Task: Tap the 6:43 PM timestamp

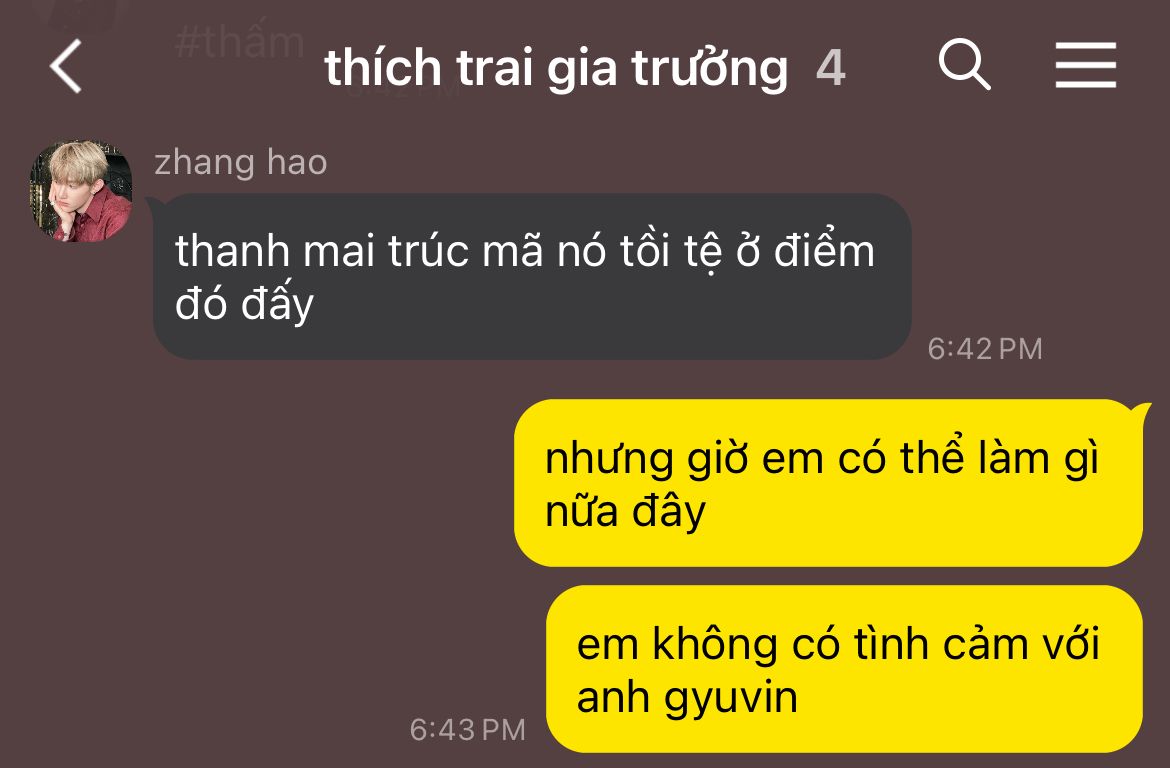Action: point(467,729)
